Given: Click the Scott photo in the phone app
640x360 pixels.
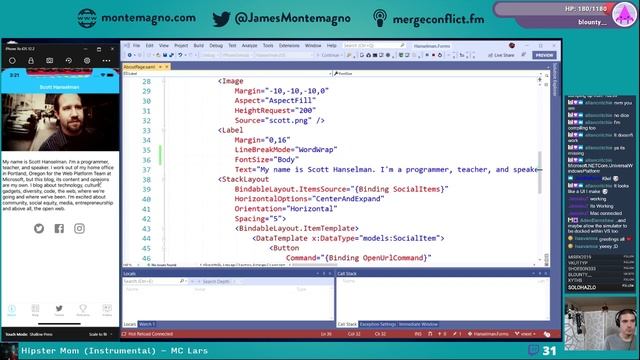Looking at the screenshot, I should (x=60, y=122).
